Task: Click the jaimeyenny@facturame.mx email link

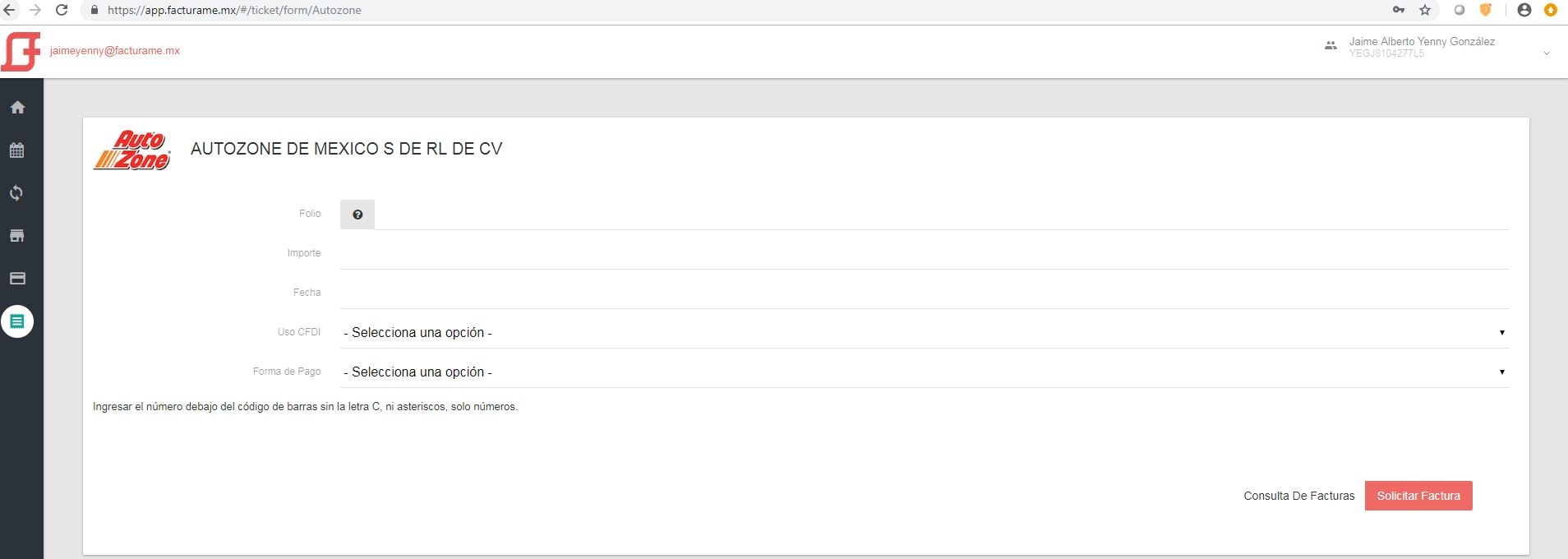Action: pos(115,51)
